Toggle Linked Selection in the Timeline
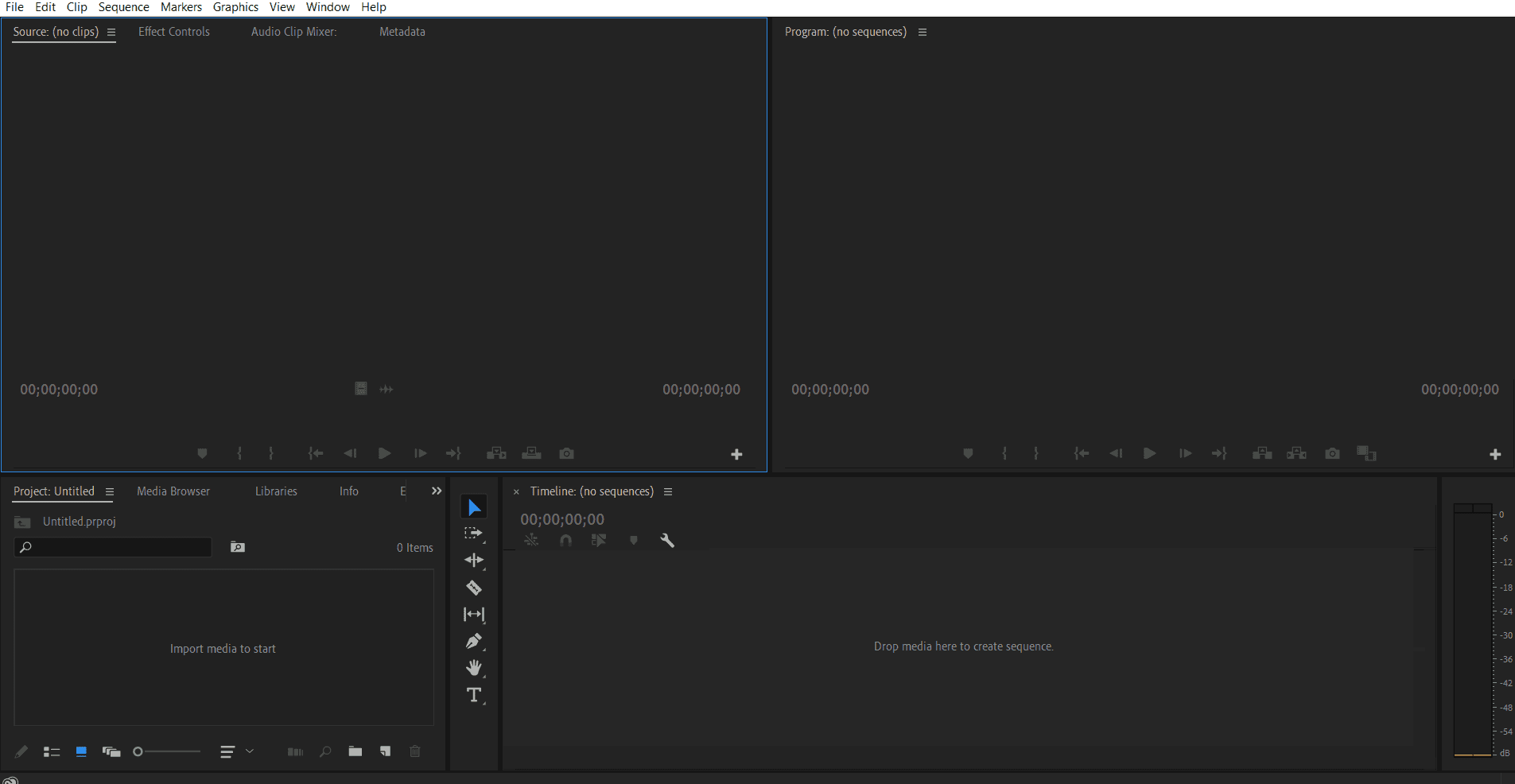The height and width of the screenshot is (784, 1515). pos(599,541)
